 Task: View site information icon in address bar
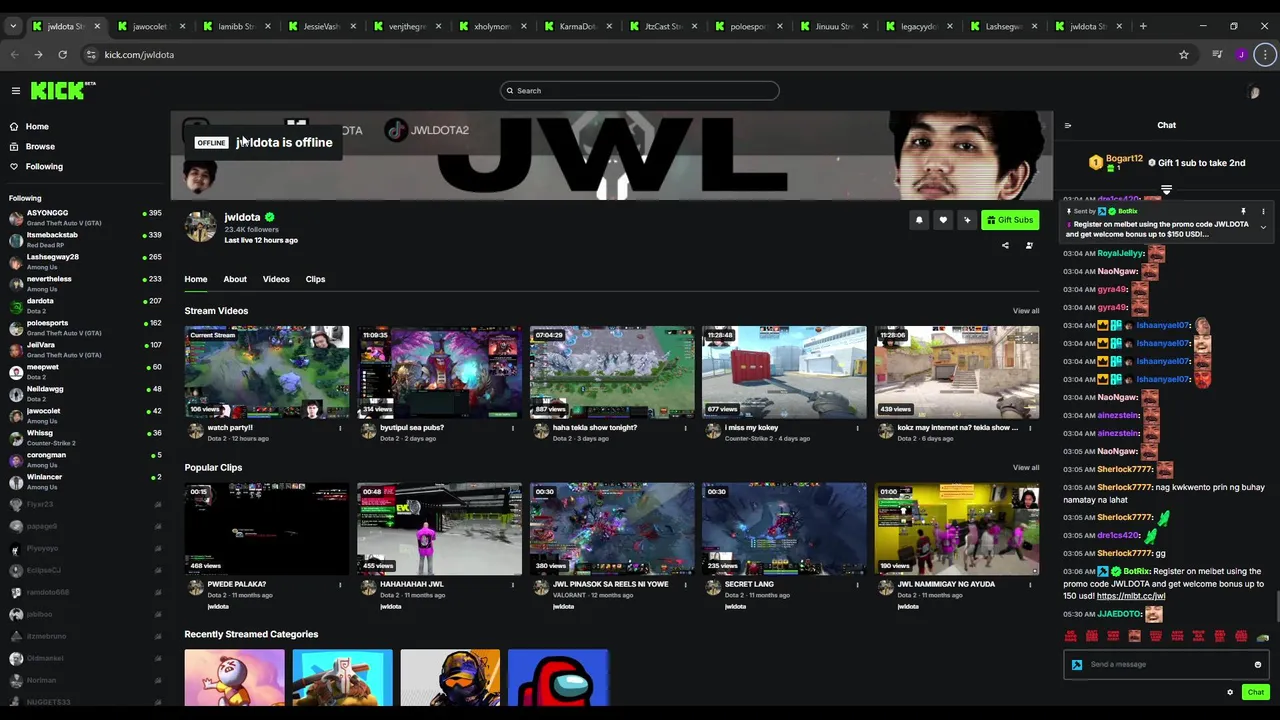91,55
